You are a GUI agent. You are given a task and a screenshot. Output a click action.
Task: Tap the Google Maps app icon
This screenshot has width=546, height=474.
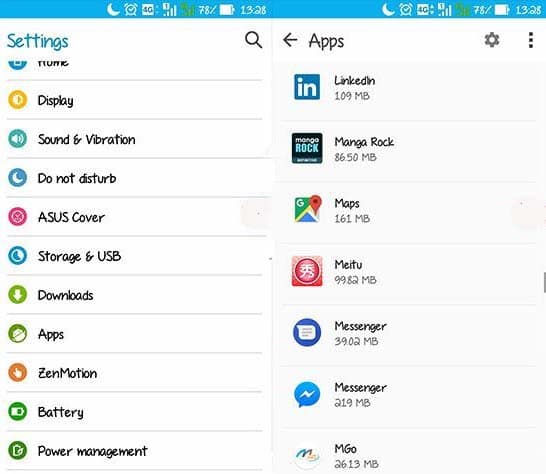[307, 209]
